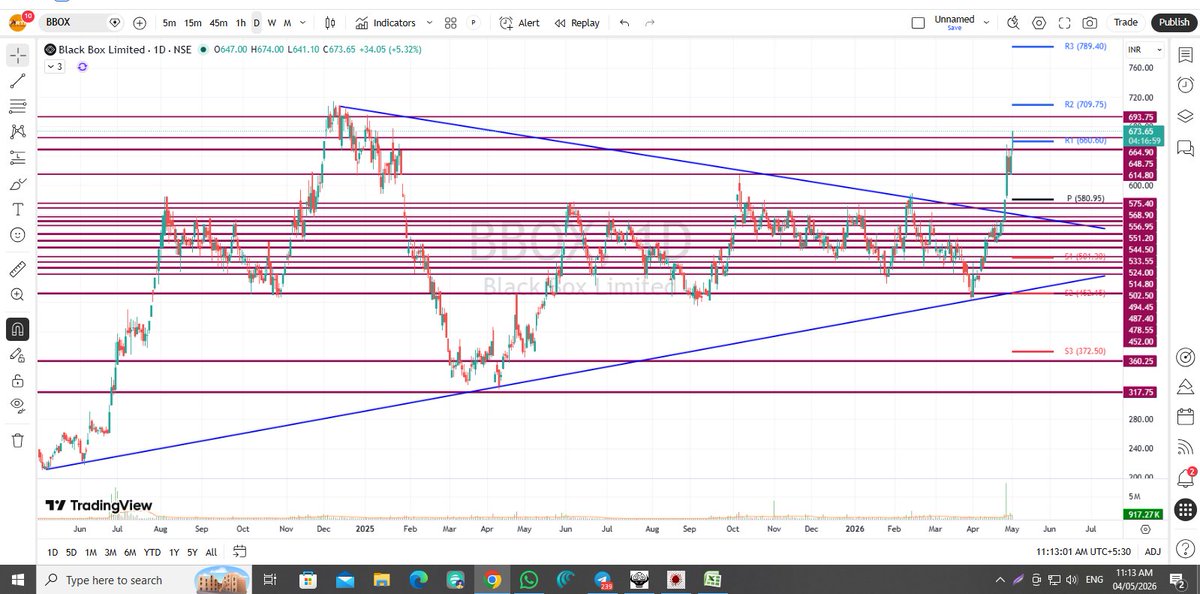Set date range to YTD
1200x594 pixels.
pos(152,552)
